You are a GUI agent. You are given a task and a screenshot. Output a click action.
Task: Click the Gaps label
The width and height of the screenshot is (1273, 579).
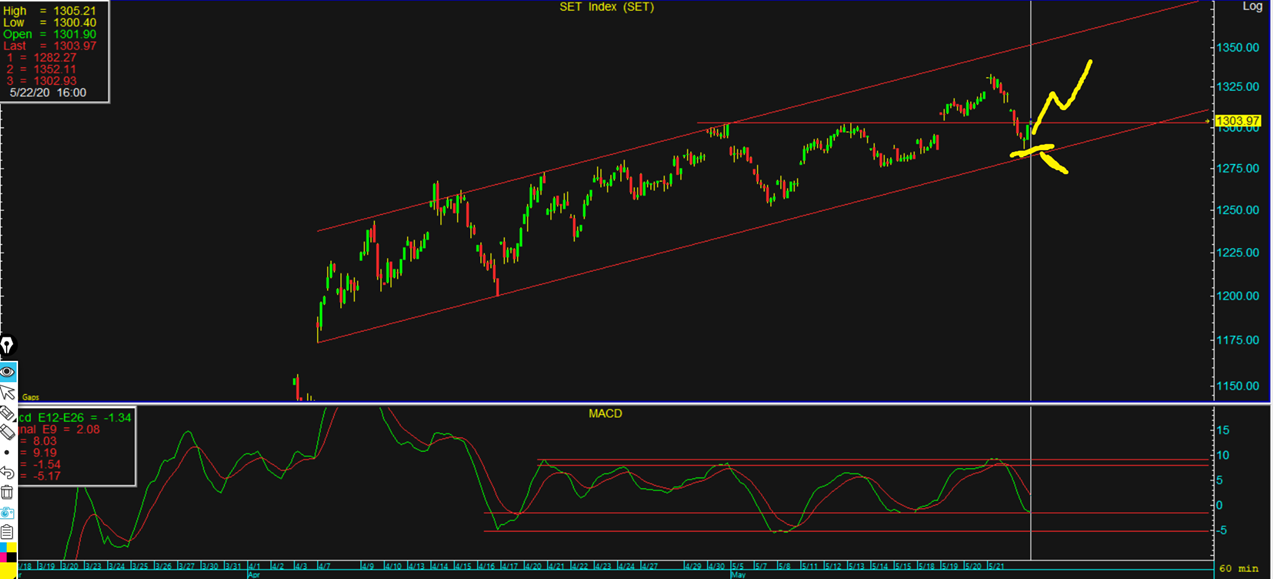(30, 397)
